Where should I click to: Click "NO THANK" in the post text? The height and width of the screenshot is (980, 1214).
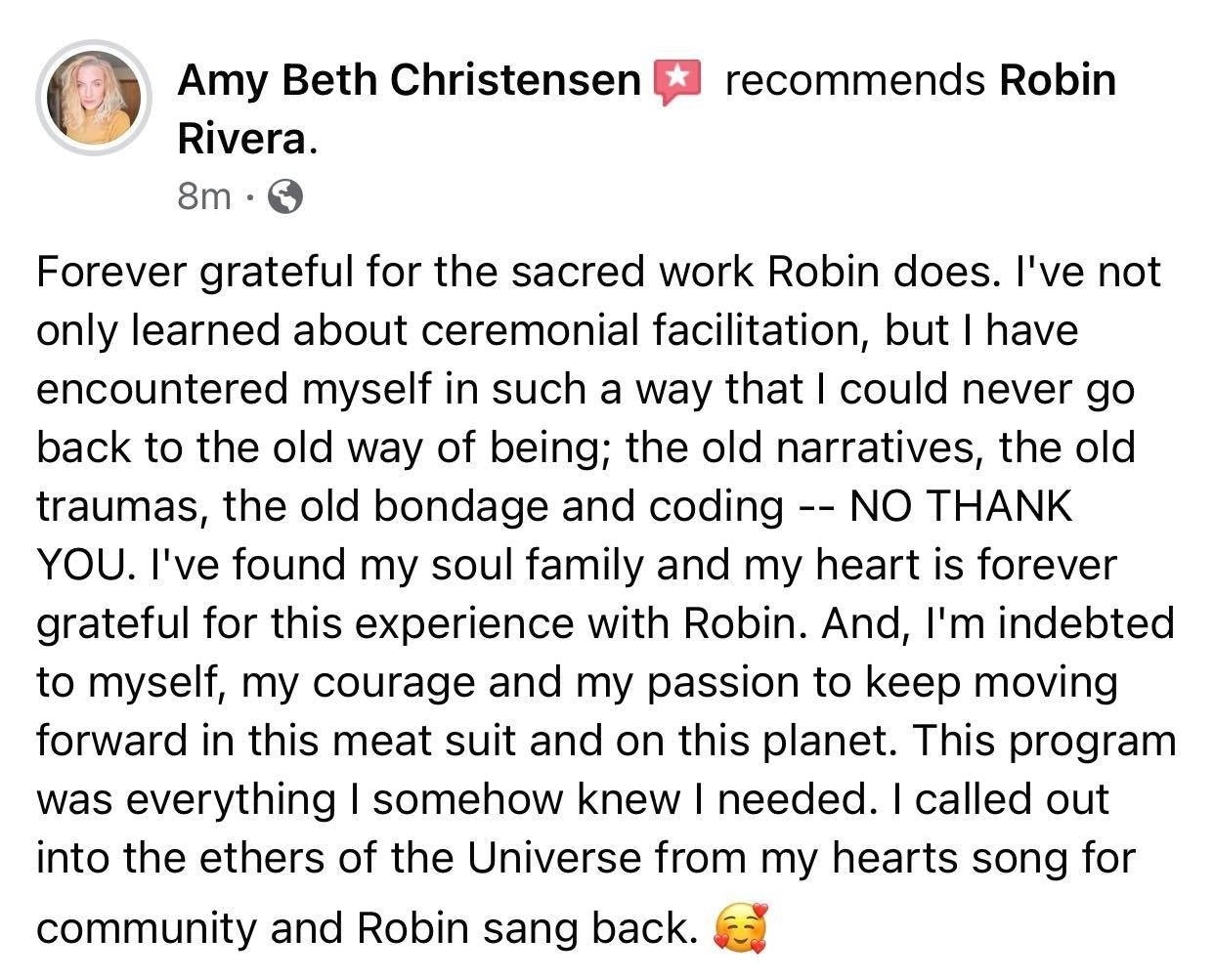point(962,506)
